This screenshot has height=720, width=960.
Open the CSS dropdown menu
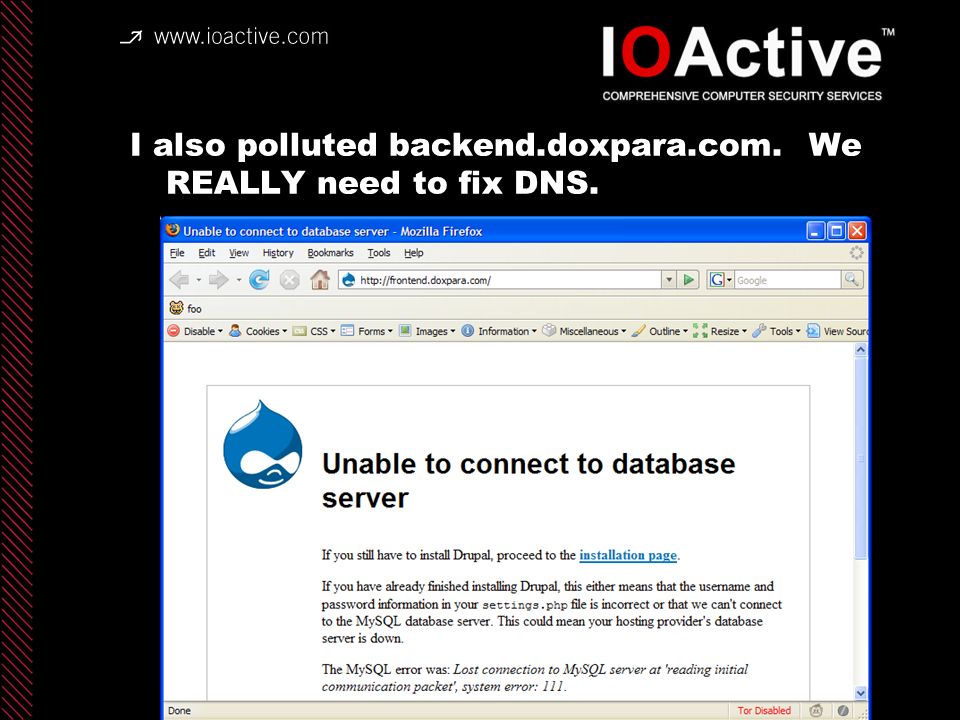[314, 331]
